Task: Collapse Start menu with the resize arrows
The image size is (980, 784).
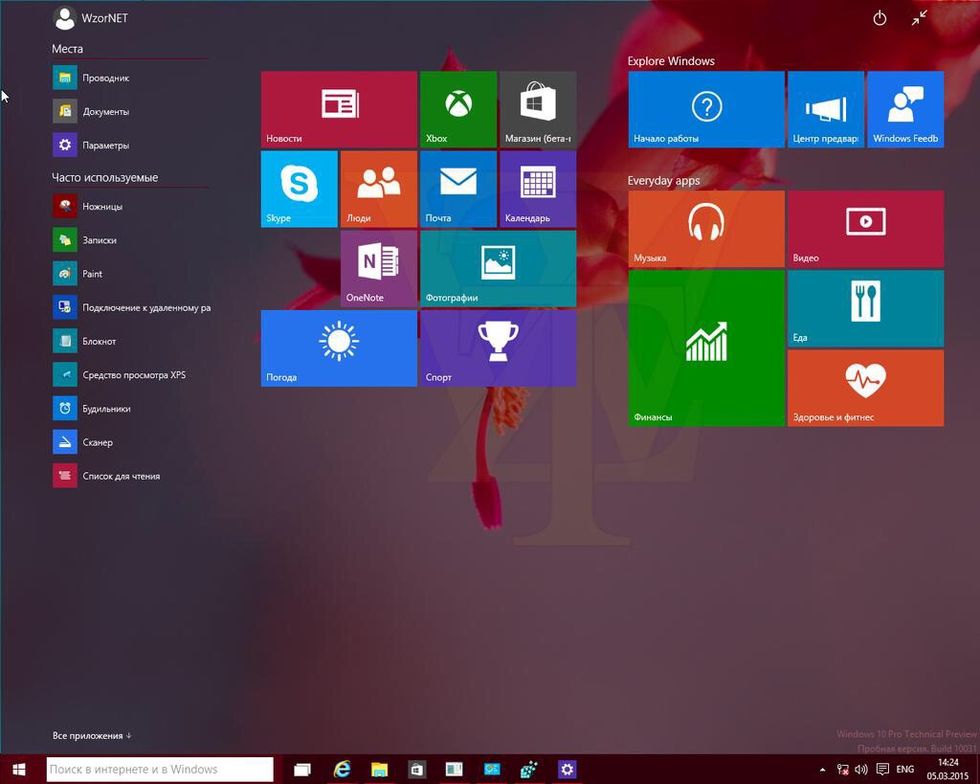Action: coord(919,18)
